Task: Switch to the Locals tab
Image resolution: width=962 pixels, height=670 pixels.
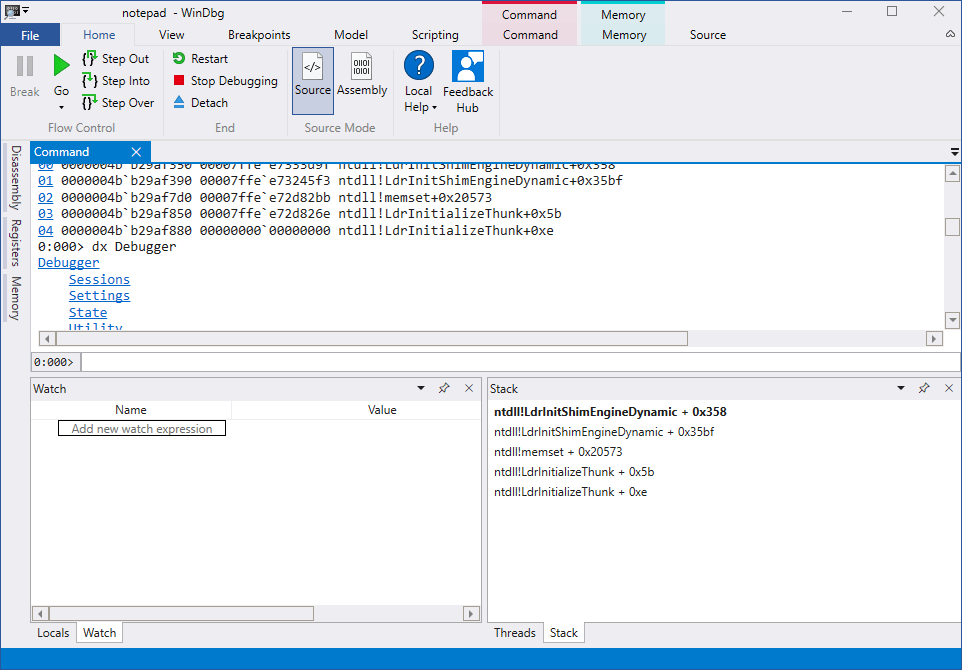Action: tap(53, 633)
